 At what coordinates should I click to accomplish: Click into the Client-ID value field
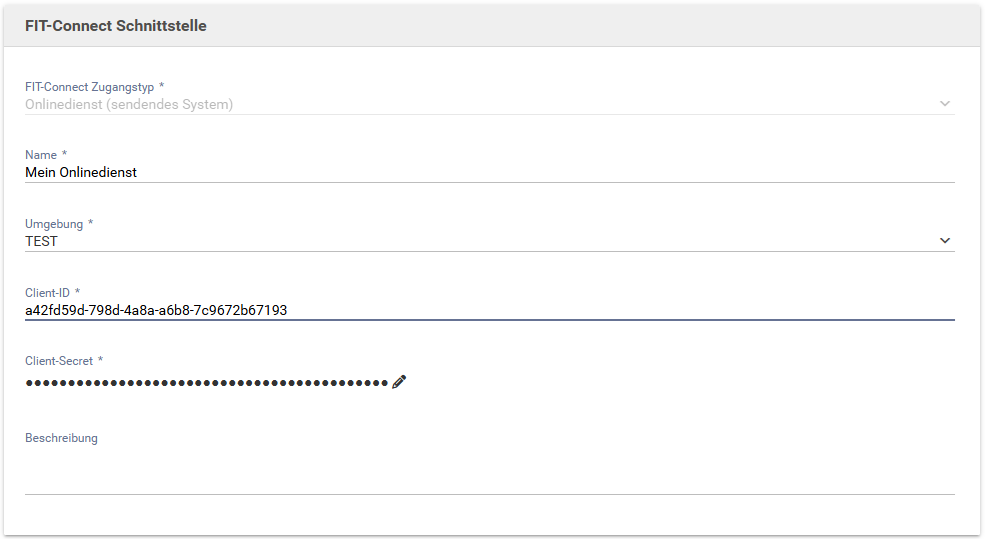click(490, 310)
